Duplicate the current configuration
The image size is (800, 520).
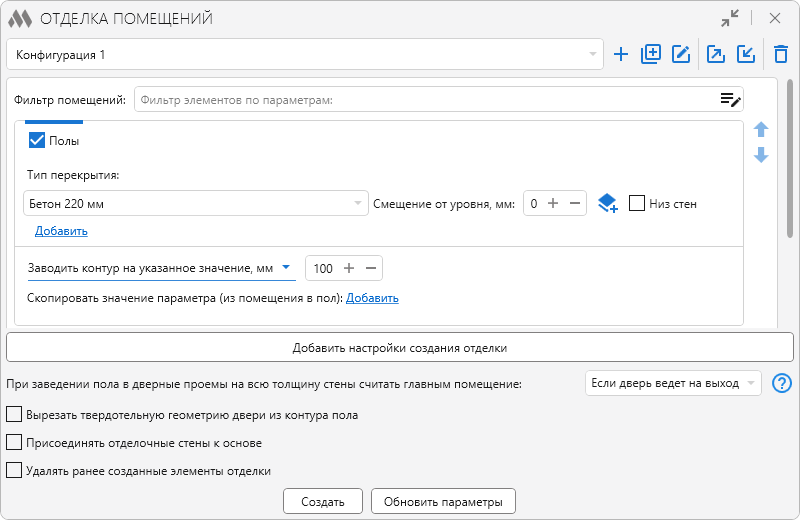coord(651,54)
